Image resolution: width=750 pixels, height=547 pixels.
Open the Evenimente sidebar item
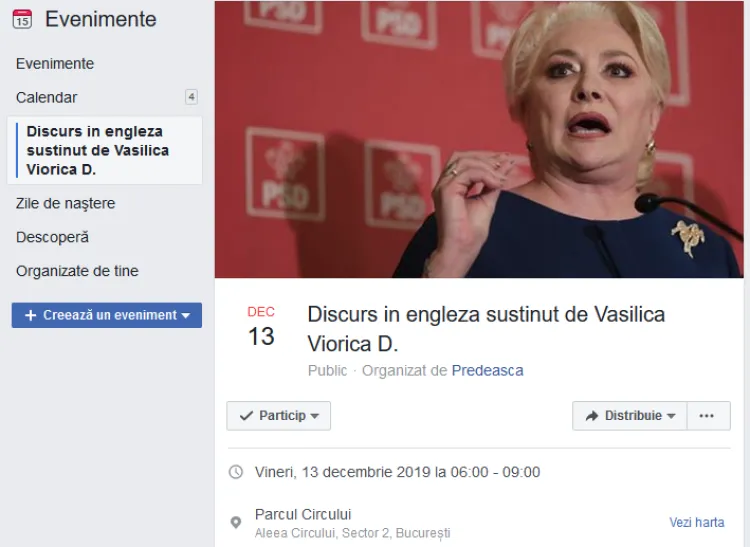[x=55, y=64]
